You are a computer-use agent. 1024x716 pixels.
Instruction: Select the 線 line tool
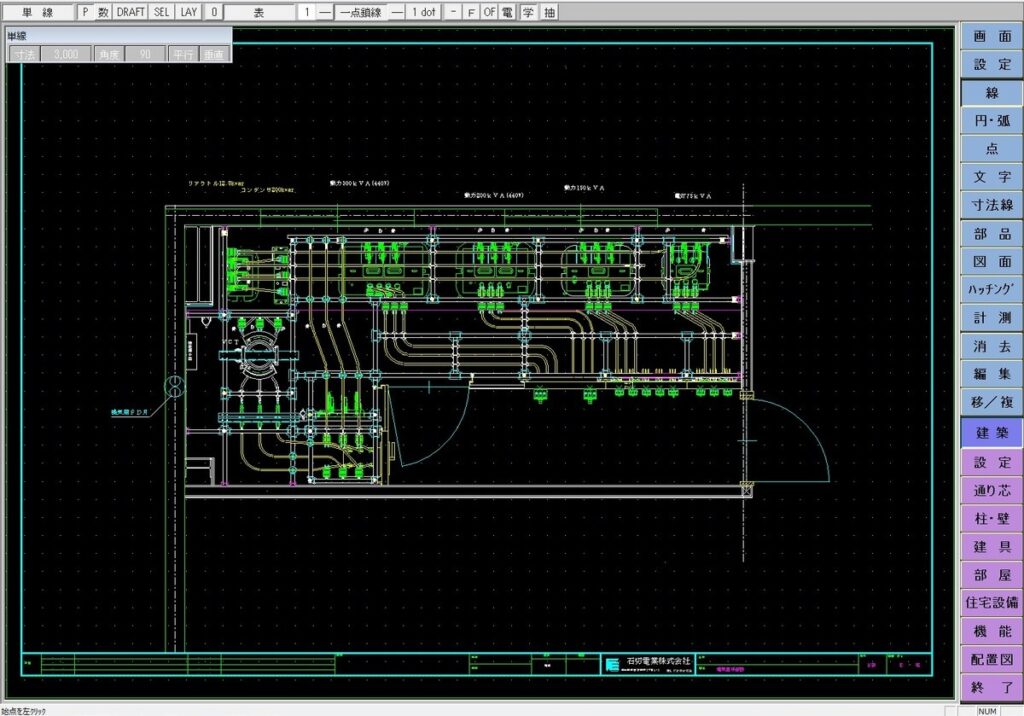(991, 93)
